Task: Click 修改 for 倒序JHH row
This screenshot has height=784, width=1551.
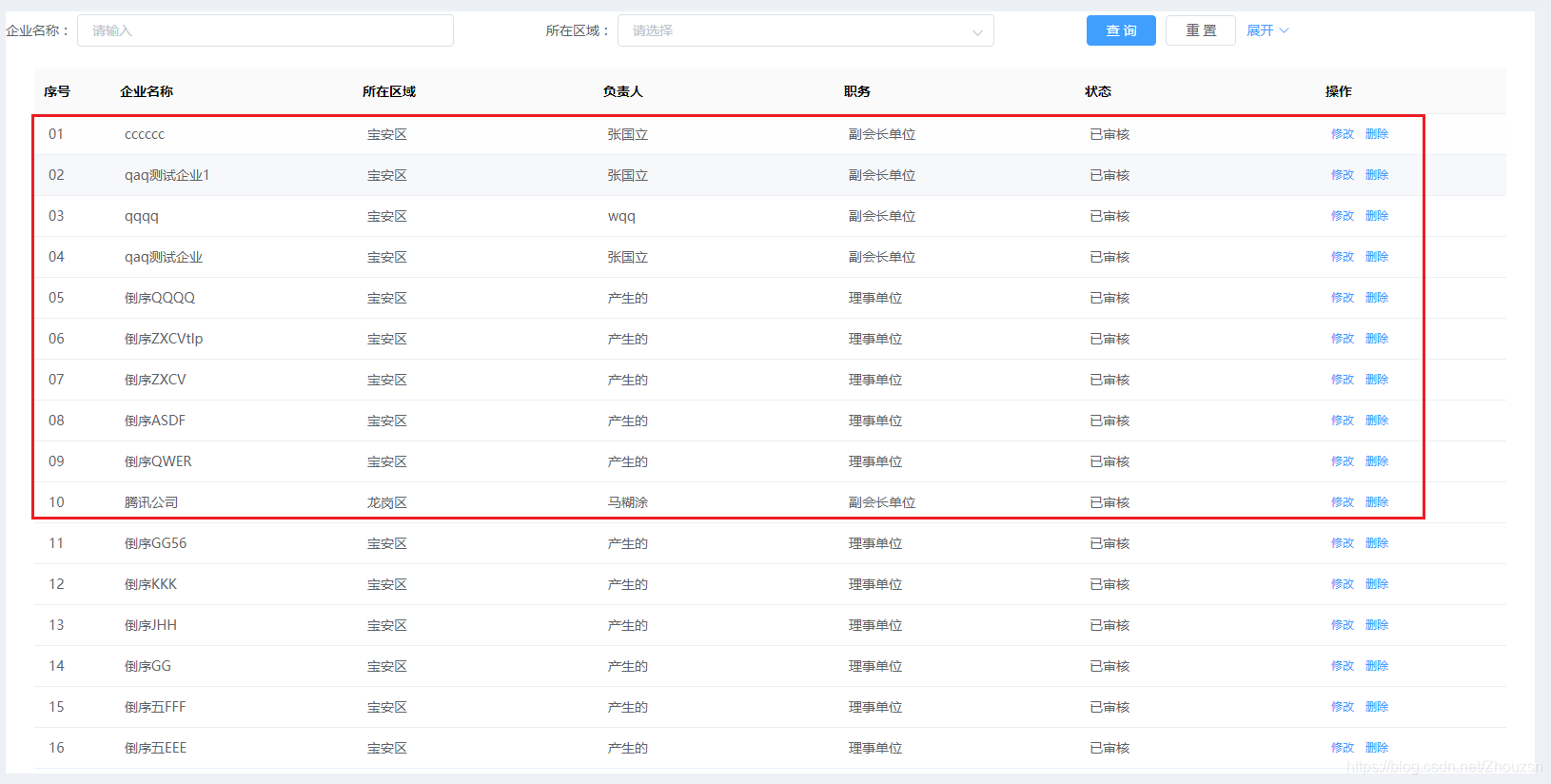Action: [x=1343, y=625]
